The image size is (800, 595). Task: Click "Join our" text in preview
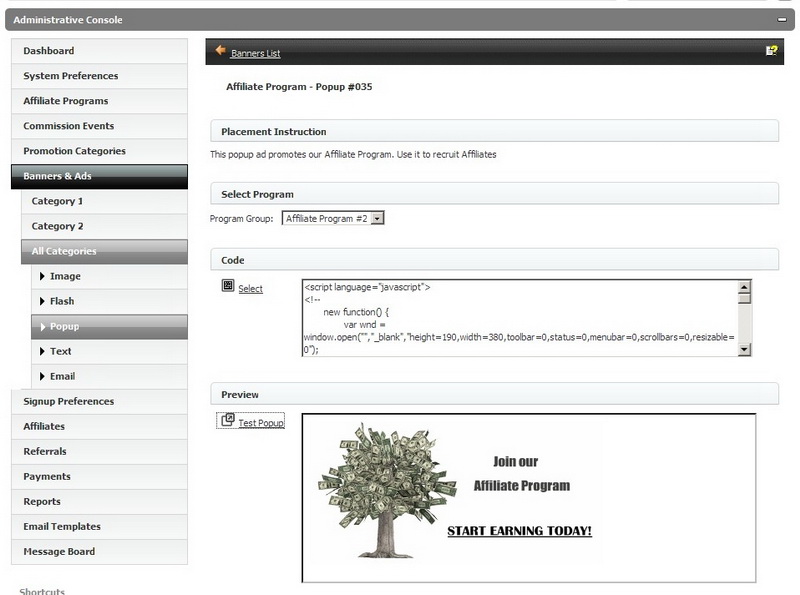pyautogui.click(x=515, y=462)
